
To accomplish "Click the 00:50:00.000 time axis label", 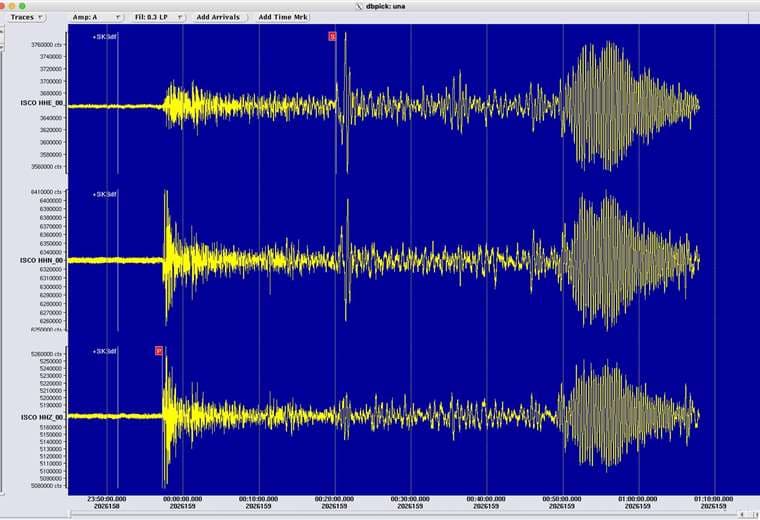I will point(562,499).
